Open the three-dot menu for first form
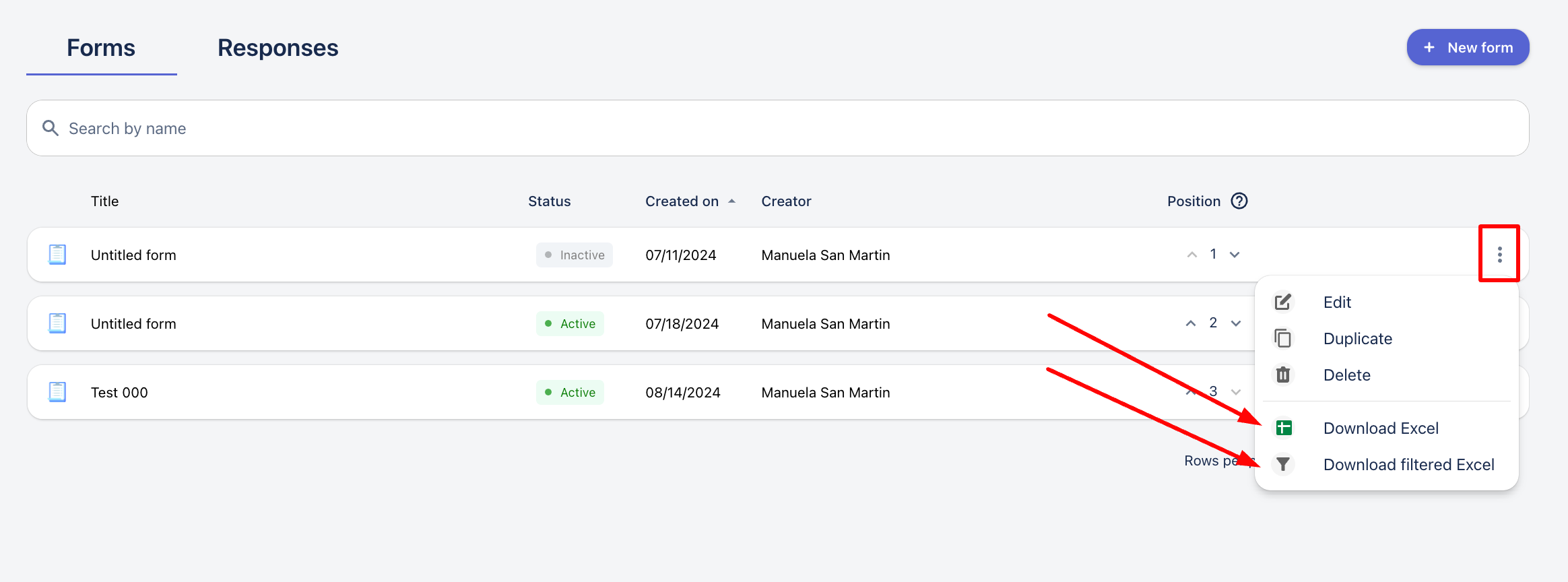Image resolution: width=1568 pixels, height=582 pixels. point(1499,255)
